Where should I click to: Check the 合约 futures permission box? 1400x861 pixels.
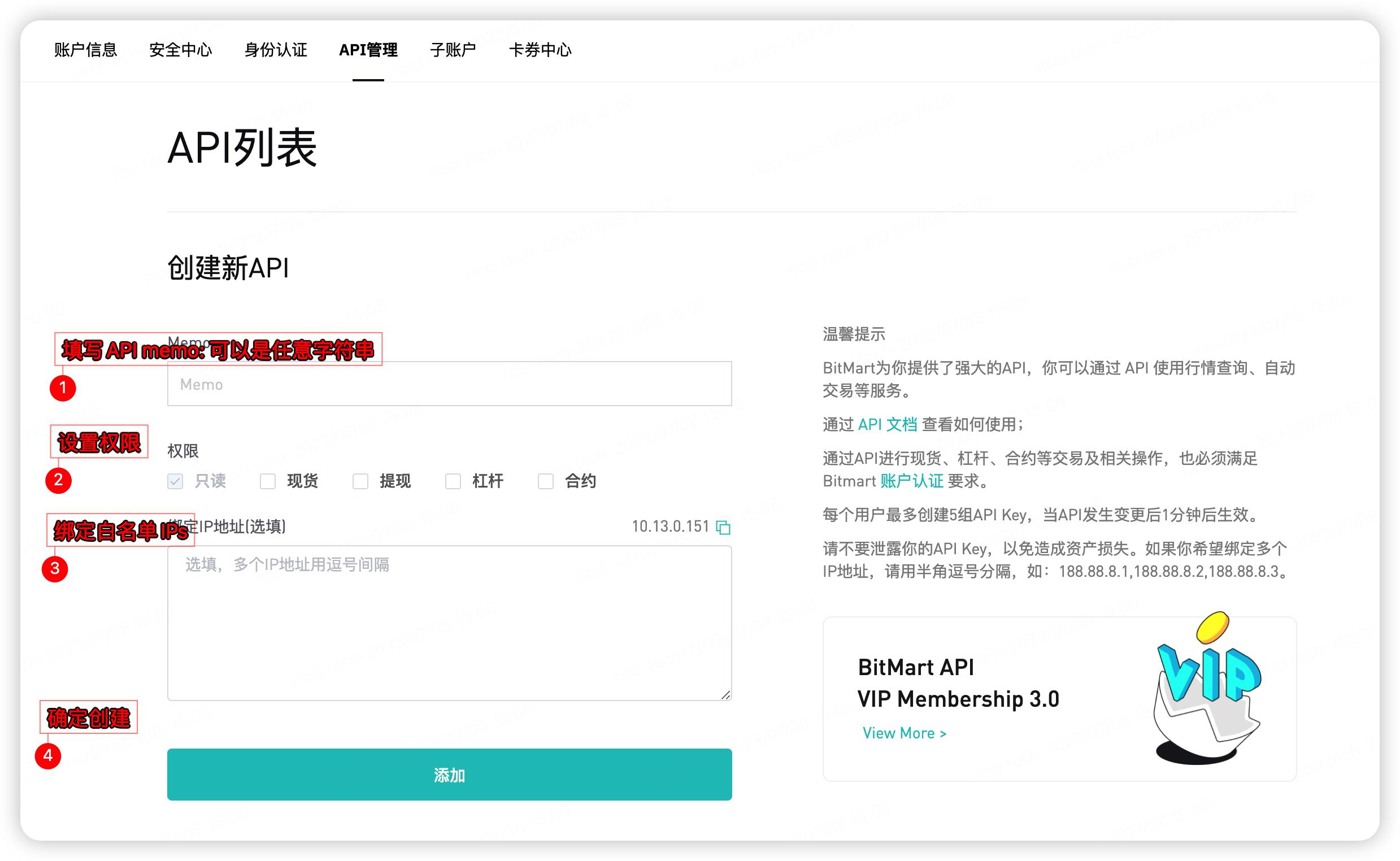coord(545,481)
